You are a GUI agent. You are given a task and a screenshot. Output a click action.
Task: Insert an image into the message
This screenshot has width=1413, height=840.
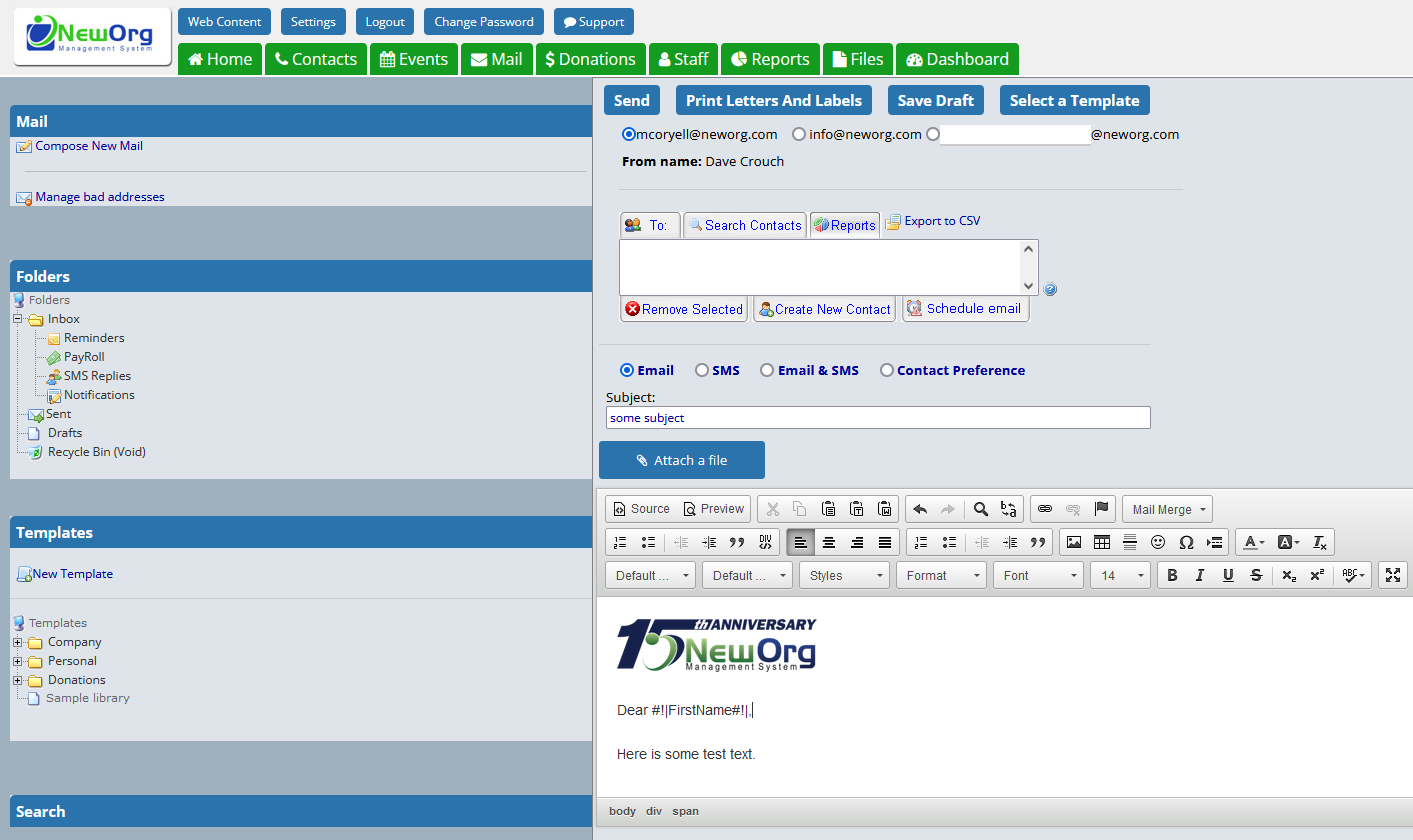1074,542
